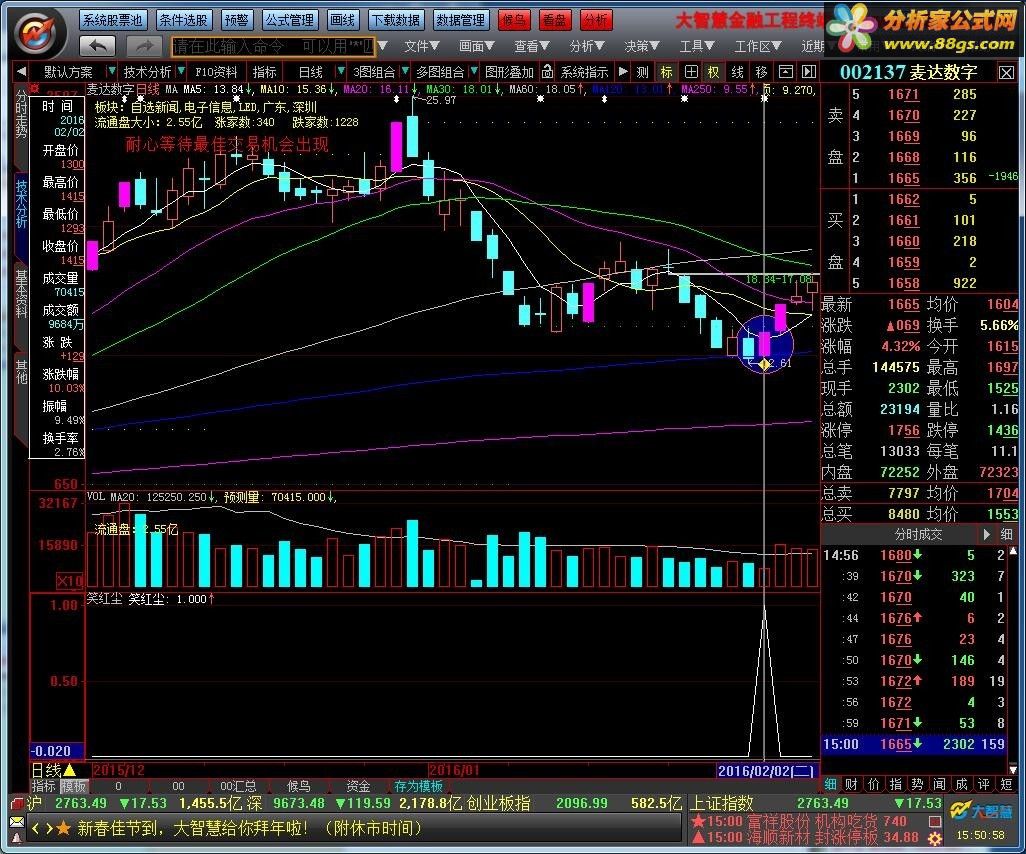This screenshot has height=854, width=1026.
Task: Click the red 看盘 button
Action: [x=555, y=20]
